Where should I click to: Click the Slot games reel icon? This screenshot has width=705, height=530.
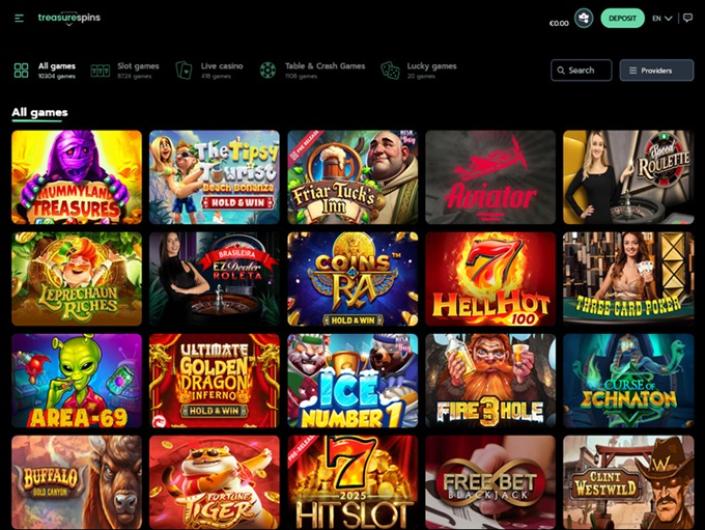(100, 71)
